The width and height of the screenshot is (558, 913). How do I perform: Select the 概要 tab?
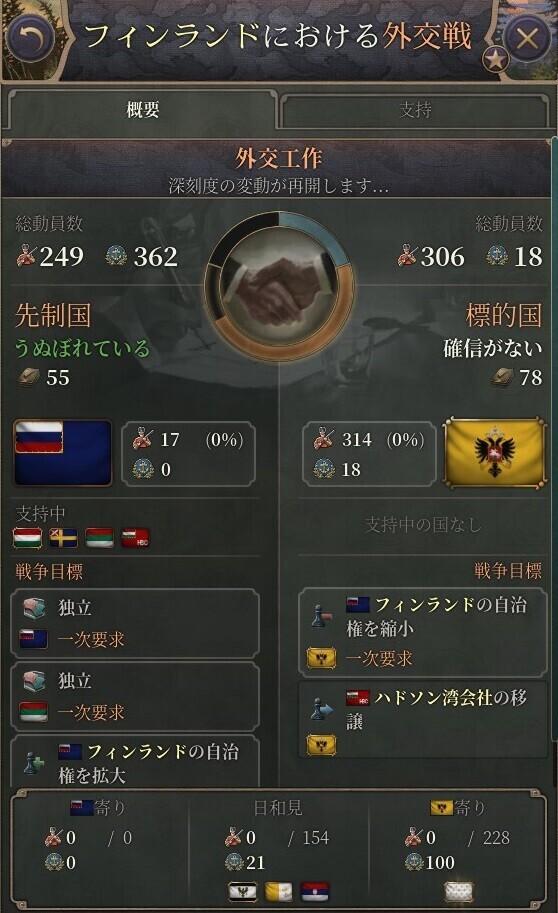[x=142, y=109]
